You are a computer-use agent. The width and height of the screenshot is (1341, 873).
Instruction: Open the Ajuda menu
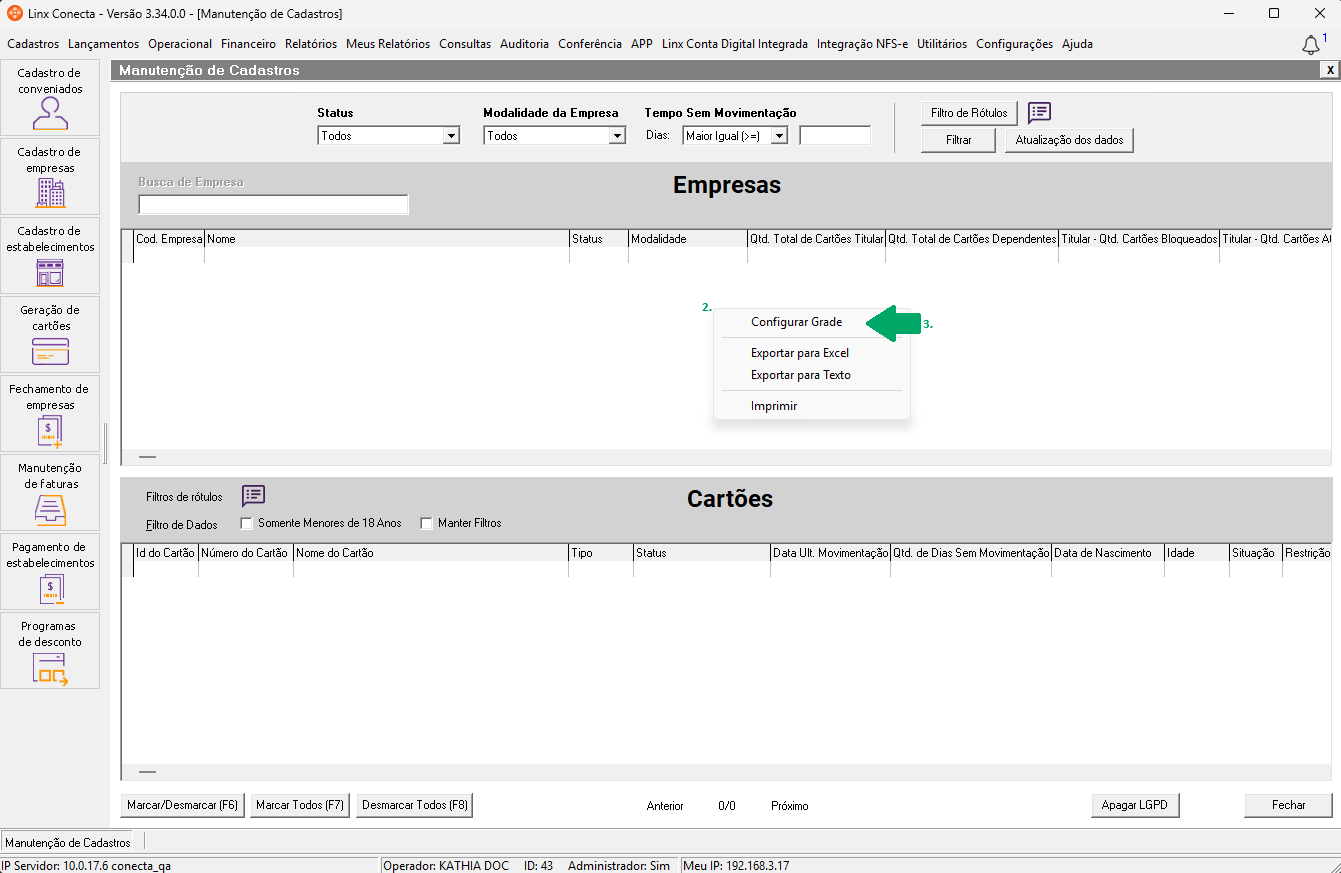[1077, 44]
